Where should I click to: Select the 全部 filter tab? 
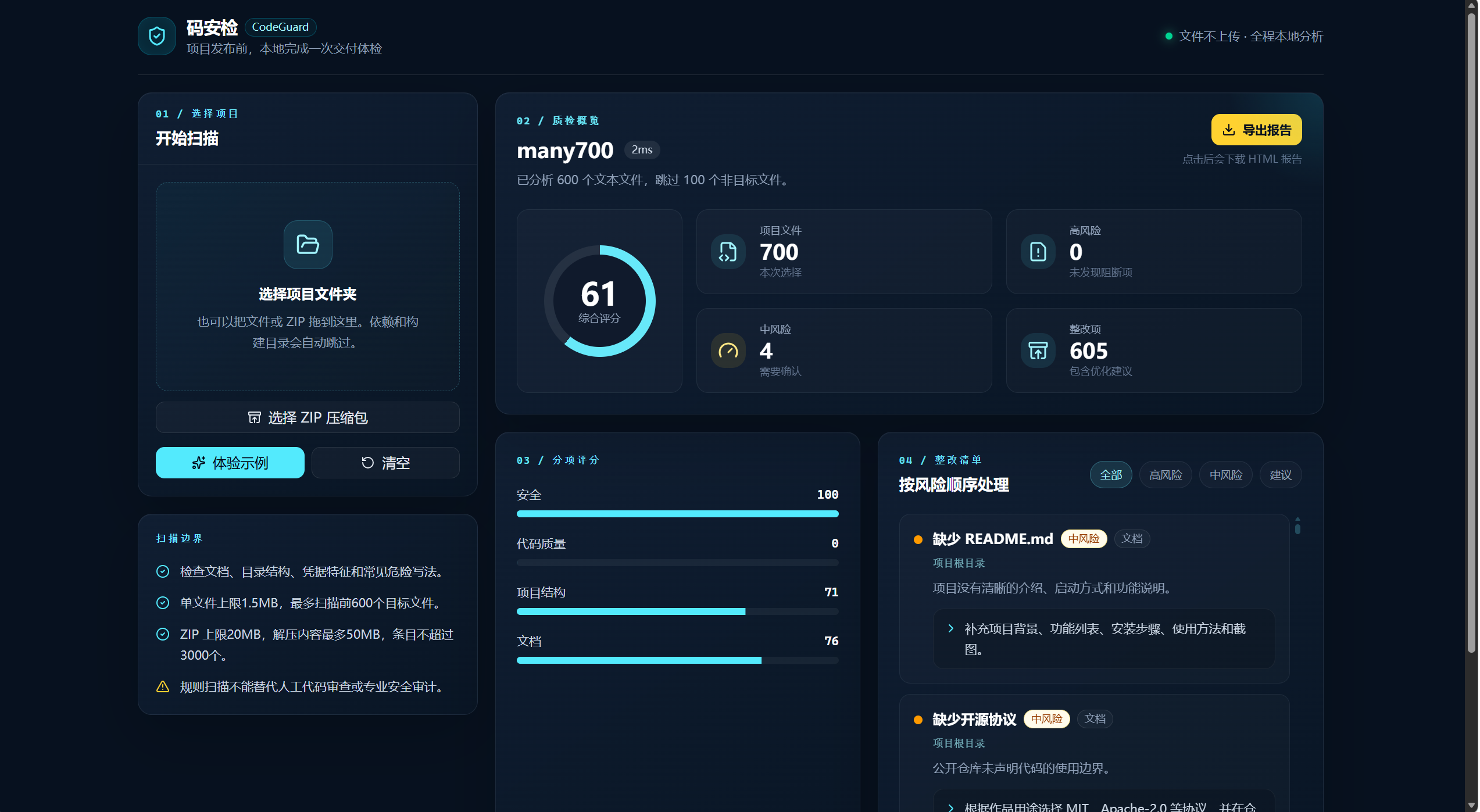point(1110,475)
